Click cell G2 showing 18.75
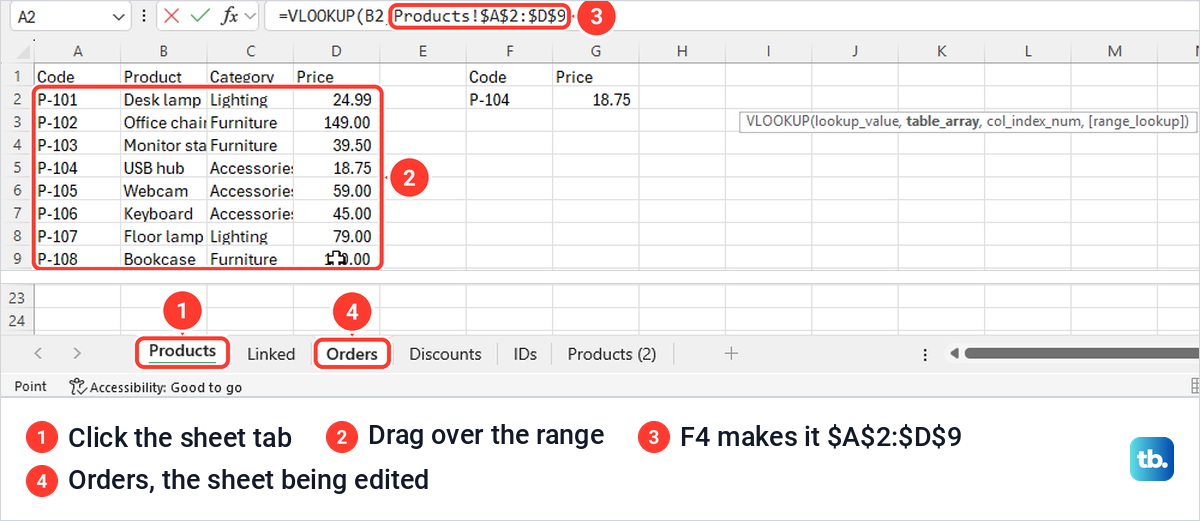Viewport: 1200px width, 521px height. point(596,100)
